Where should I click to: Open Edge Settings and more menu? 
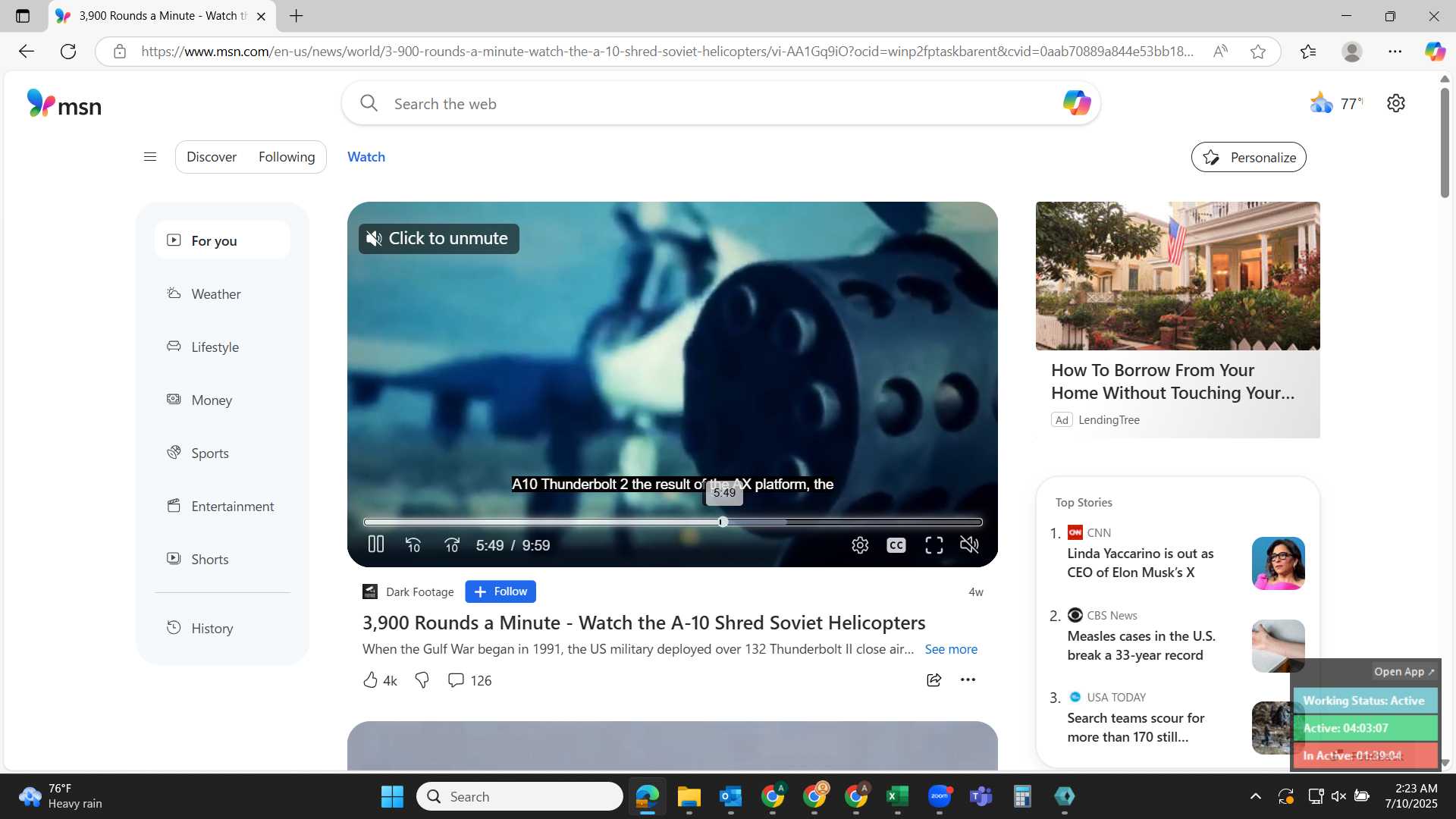(1395, 52)
